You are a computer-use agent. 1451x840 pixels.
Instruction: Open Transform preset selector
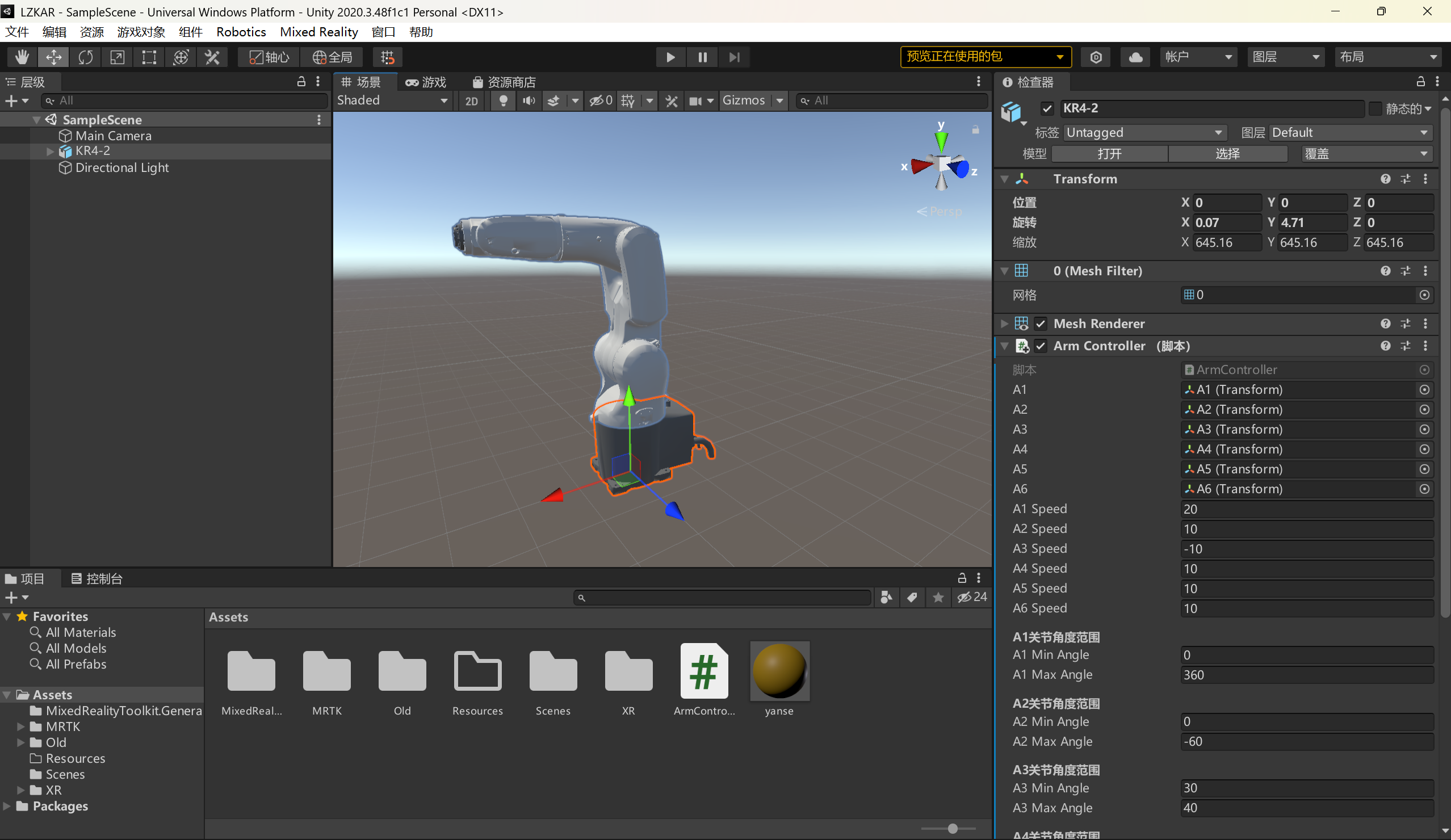tap(1406, 179)
